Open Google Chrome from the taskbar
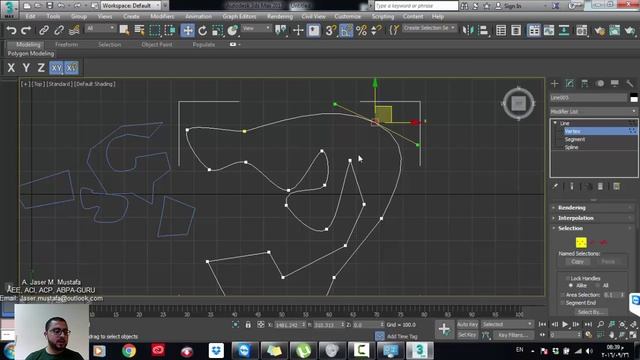The width and height of the screenshot is (640, 360). pyautogui.click(x=129, y=350)
